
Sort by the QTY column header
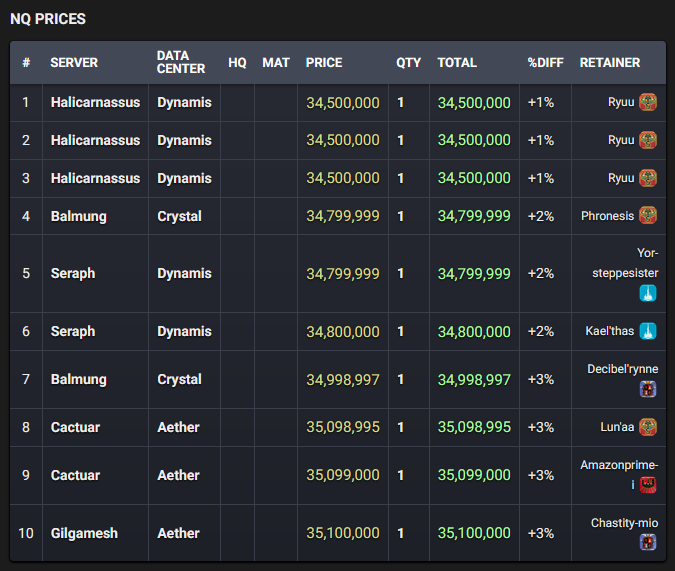[409, 62]
